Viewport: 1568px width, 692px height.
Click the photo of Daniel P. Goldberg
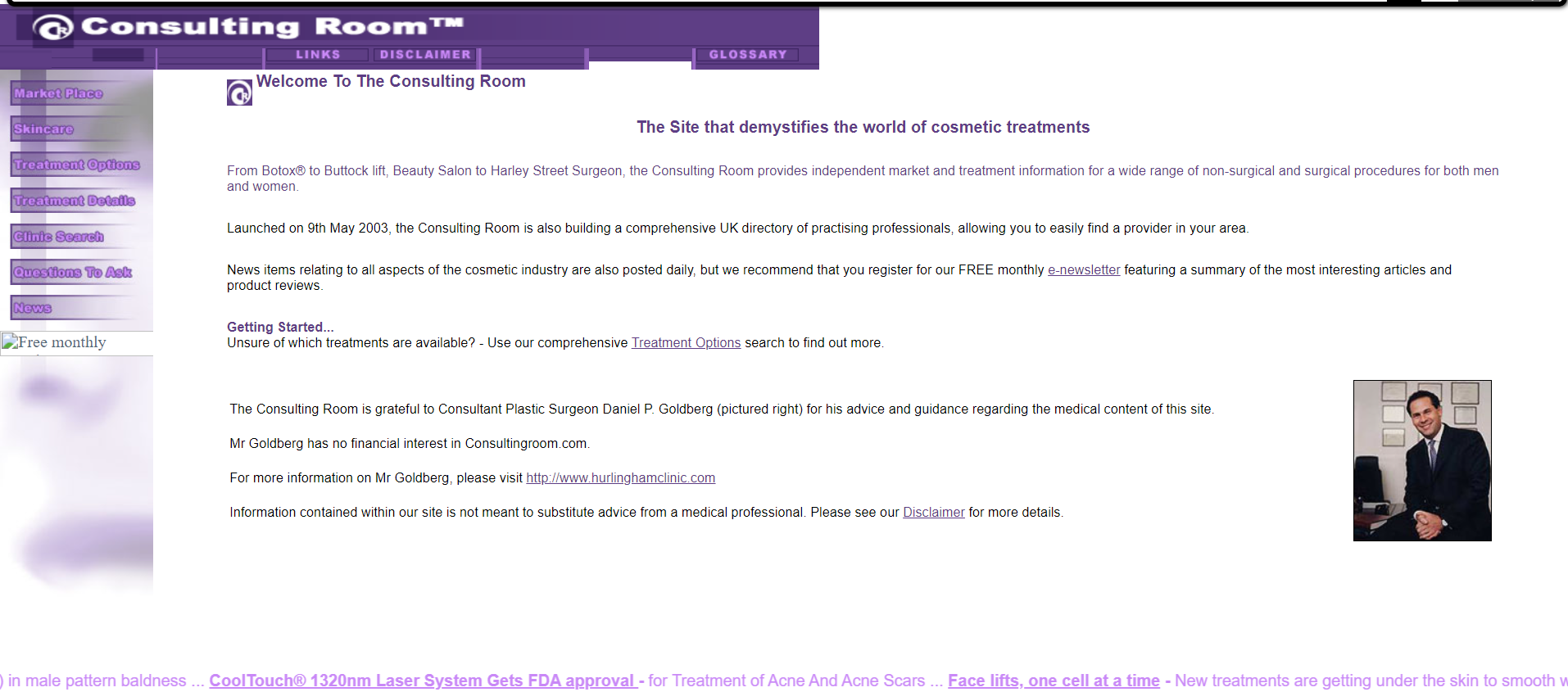point(1422,460)
